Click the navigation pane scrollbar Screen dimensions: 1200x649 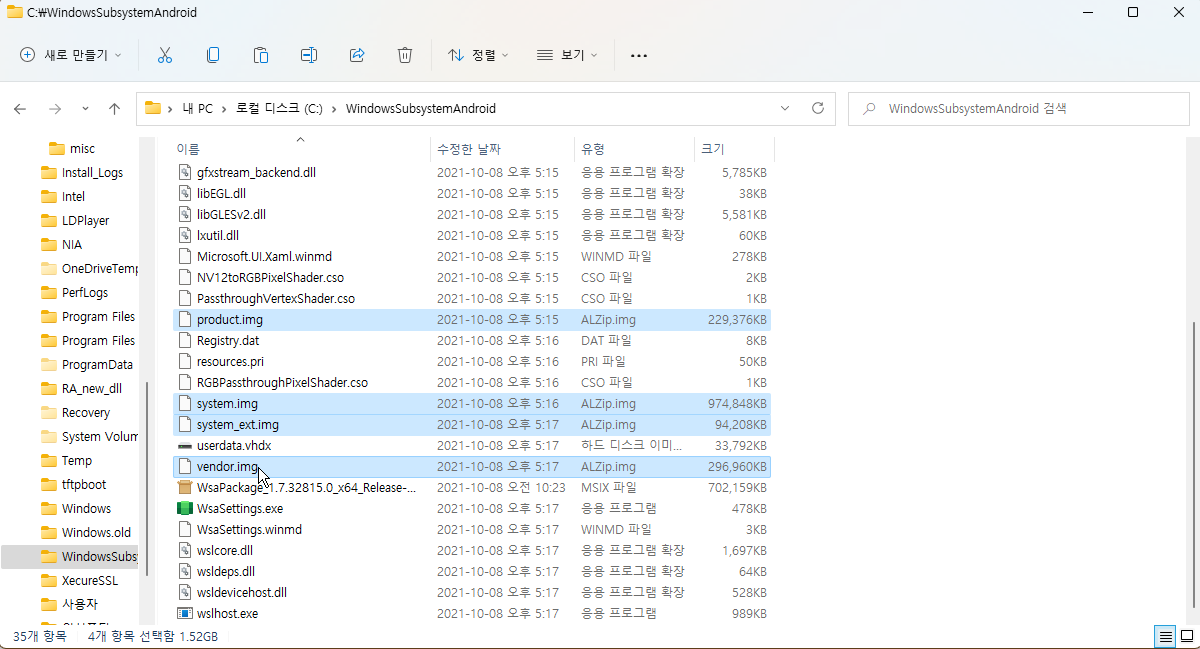tap(147, 478)
